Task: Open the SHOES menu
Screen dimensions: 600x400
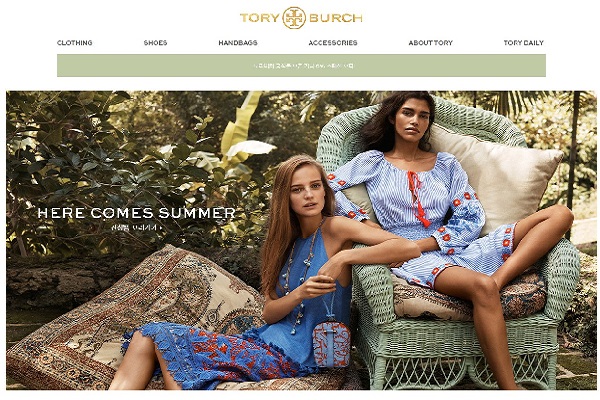Action: [x=155, y=43]
